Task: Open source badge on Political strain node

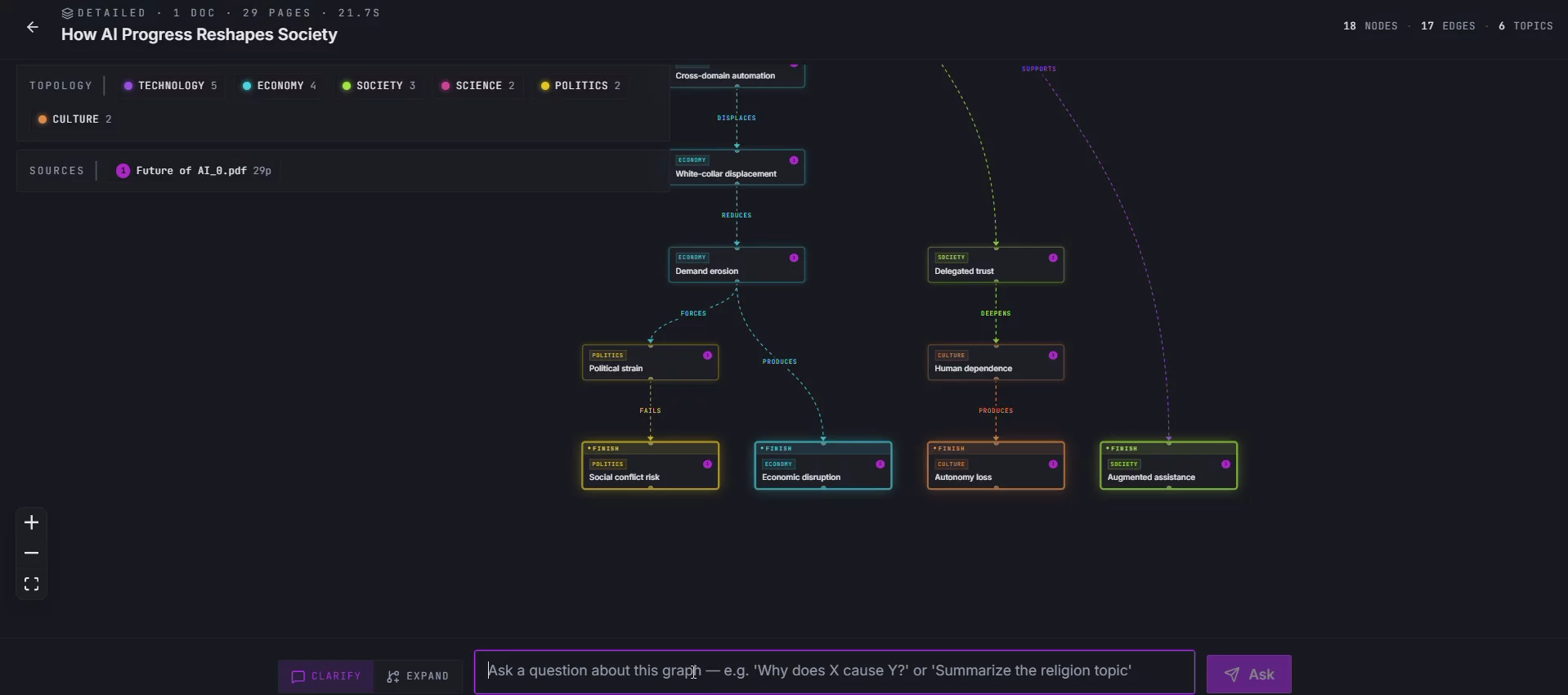Action: pyautogui.click(x=707, y=356)
